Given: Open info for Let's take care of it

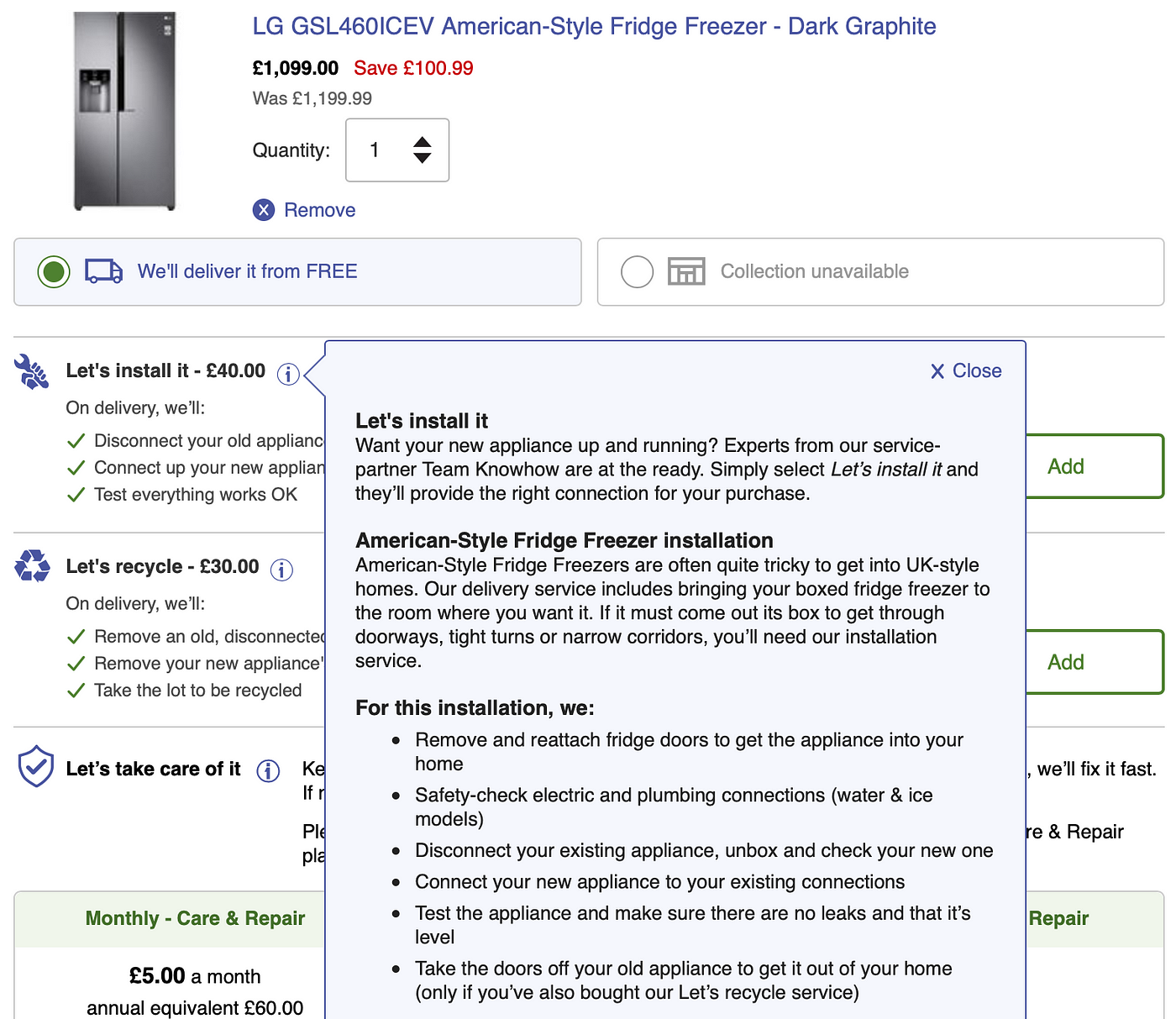Looking at the screenshot, I should point(268,770).
